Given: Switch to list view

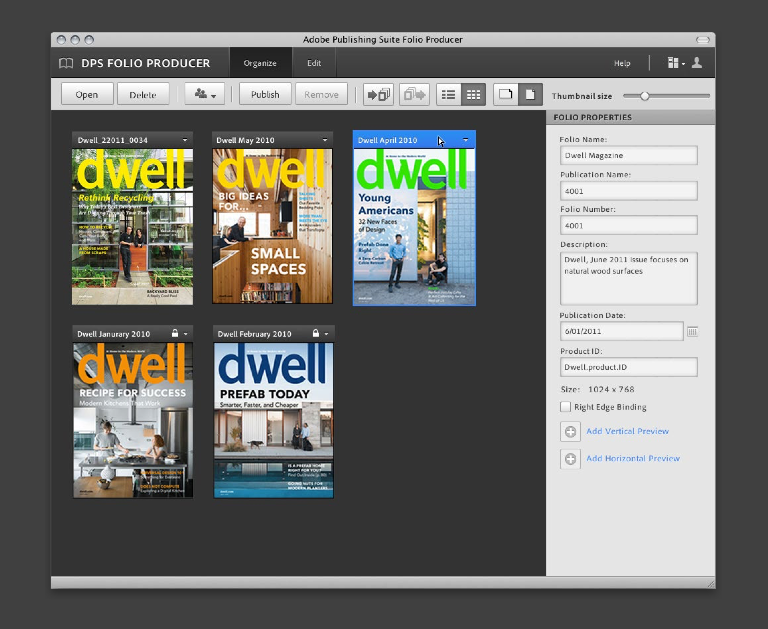Looking at the screenshot, I should pos(448,95).
